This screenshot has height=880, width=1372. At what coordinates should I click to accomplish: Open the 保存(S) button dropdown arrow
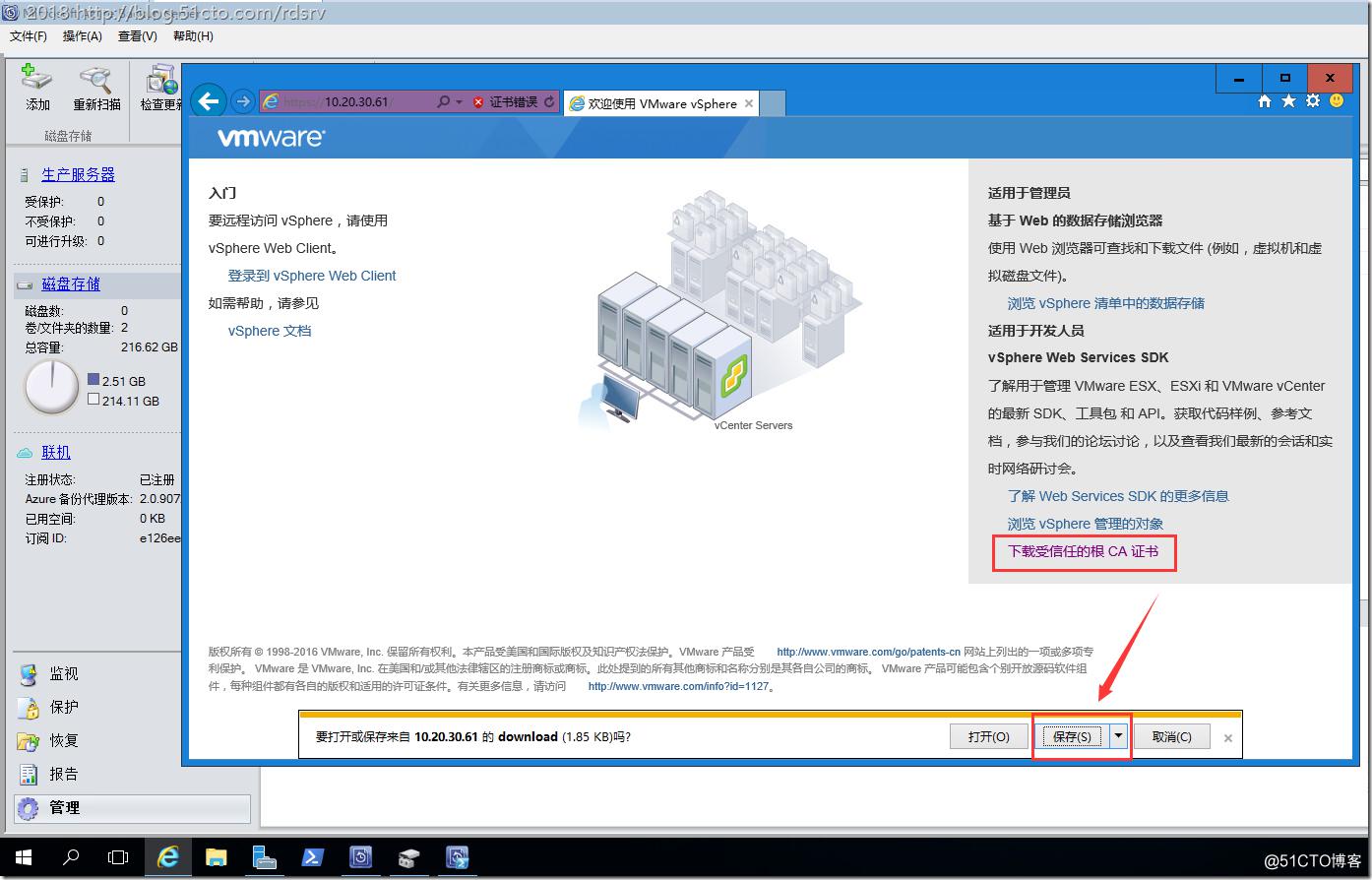pos(1119,735)
